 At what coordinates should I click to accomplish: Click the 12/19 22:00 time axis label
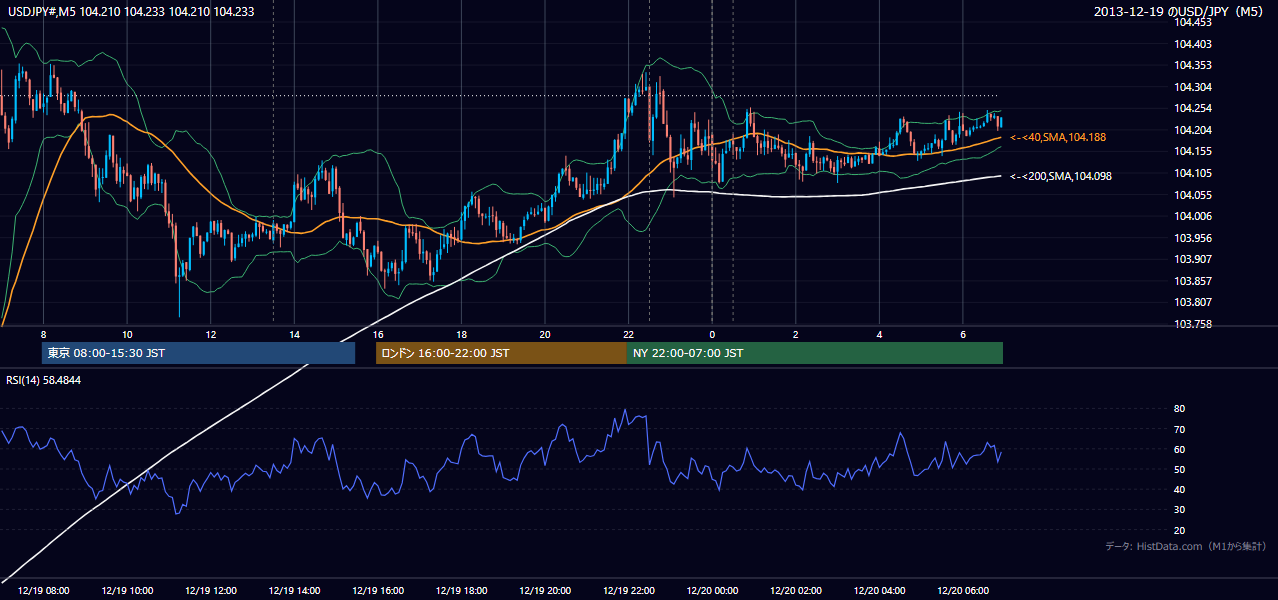tap(629, 591)
